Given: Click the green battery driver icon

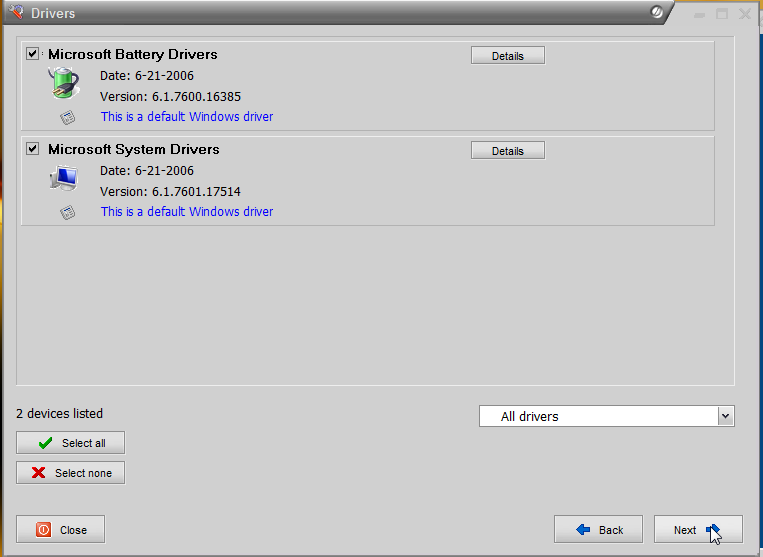Looking at the screenshot, I should pyautogui.click(x=63, y=83).
